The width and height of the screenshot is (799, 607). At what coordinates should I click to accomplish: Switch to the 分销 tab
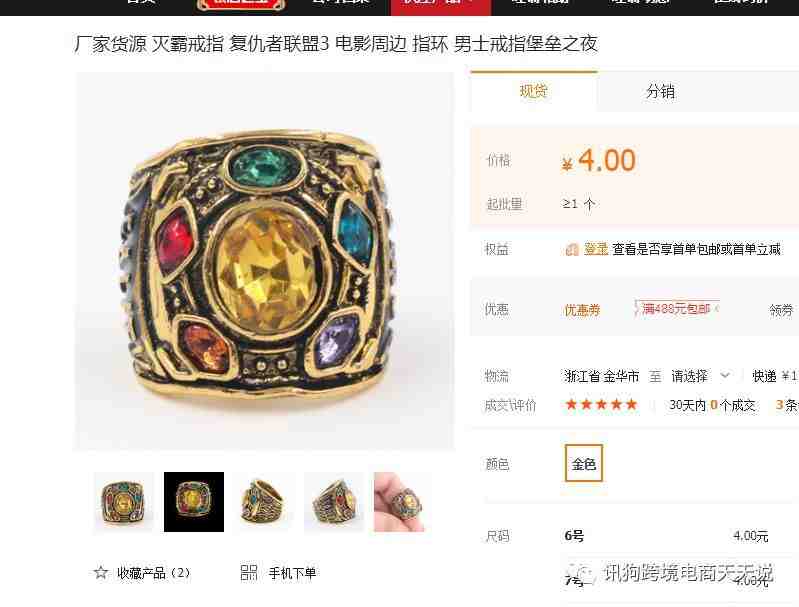(660, 92)
